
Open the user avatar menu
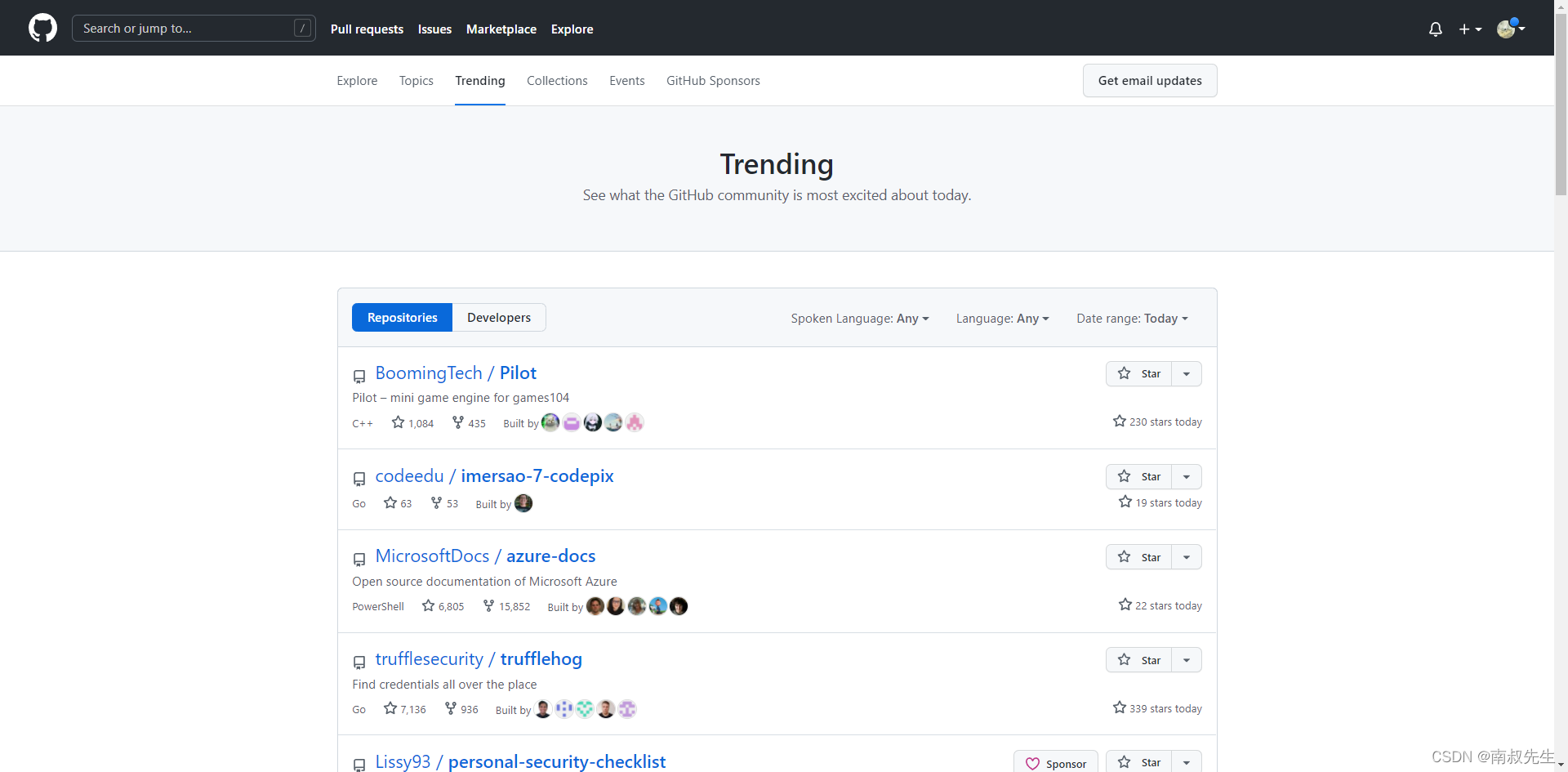(x=1511, y=29)
